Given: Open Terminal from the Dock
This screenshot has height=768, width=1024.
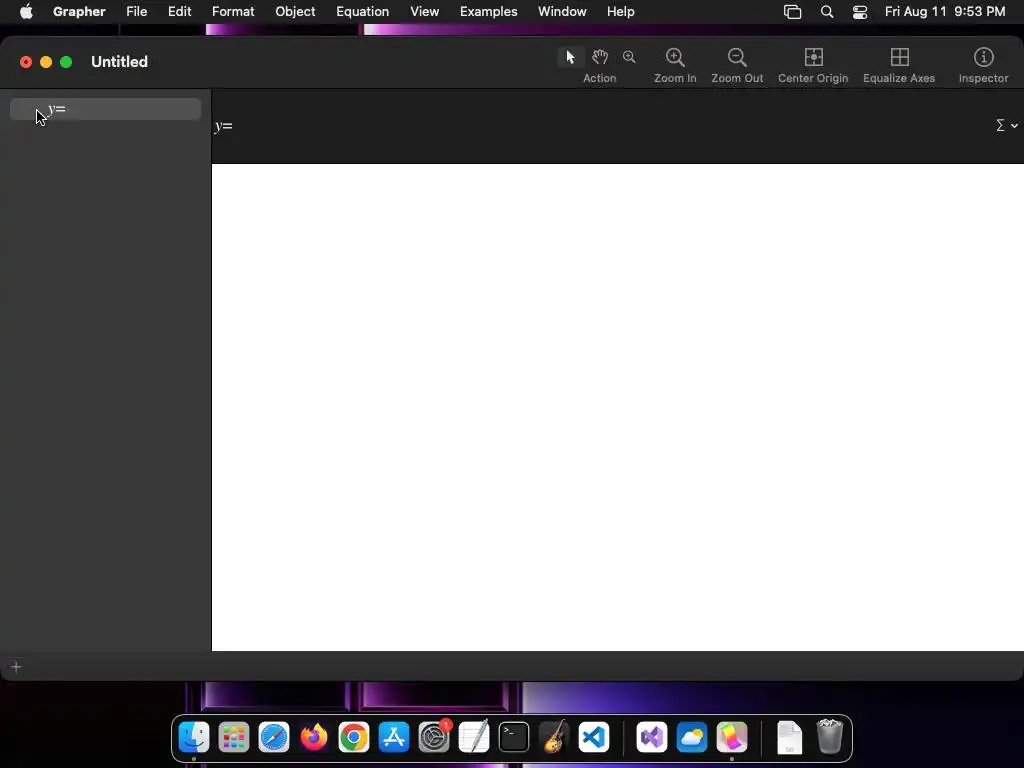Looking at the screenshot, I should click(514, 737).
